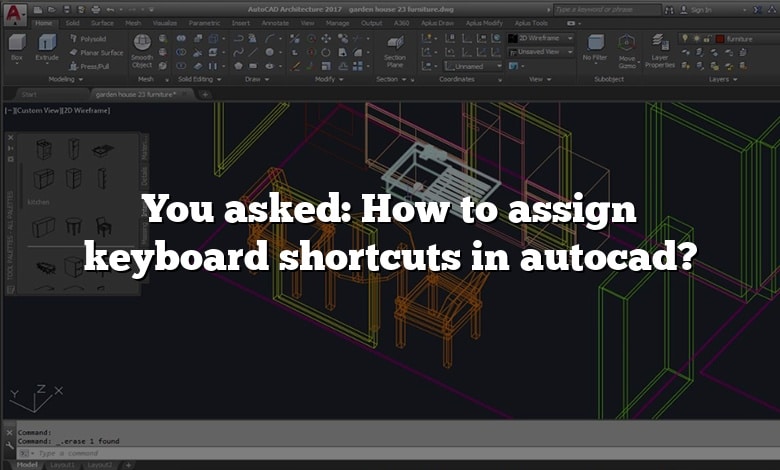
Task: Click the Undo arrow in quick access toolbar
Action: click(110, 9)
